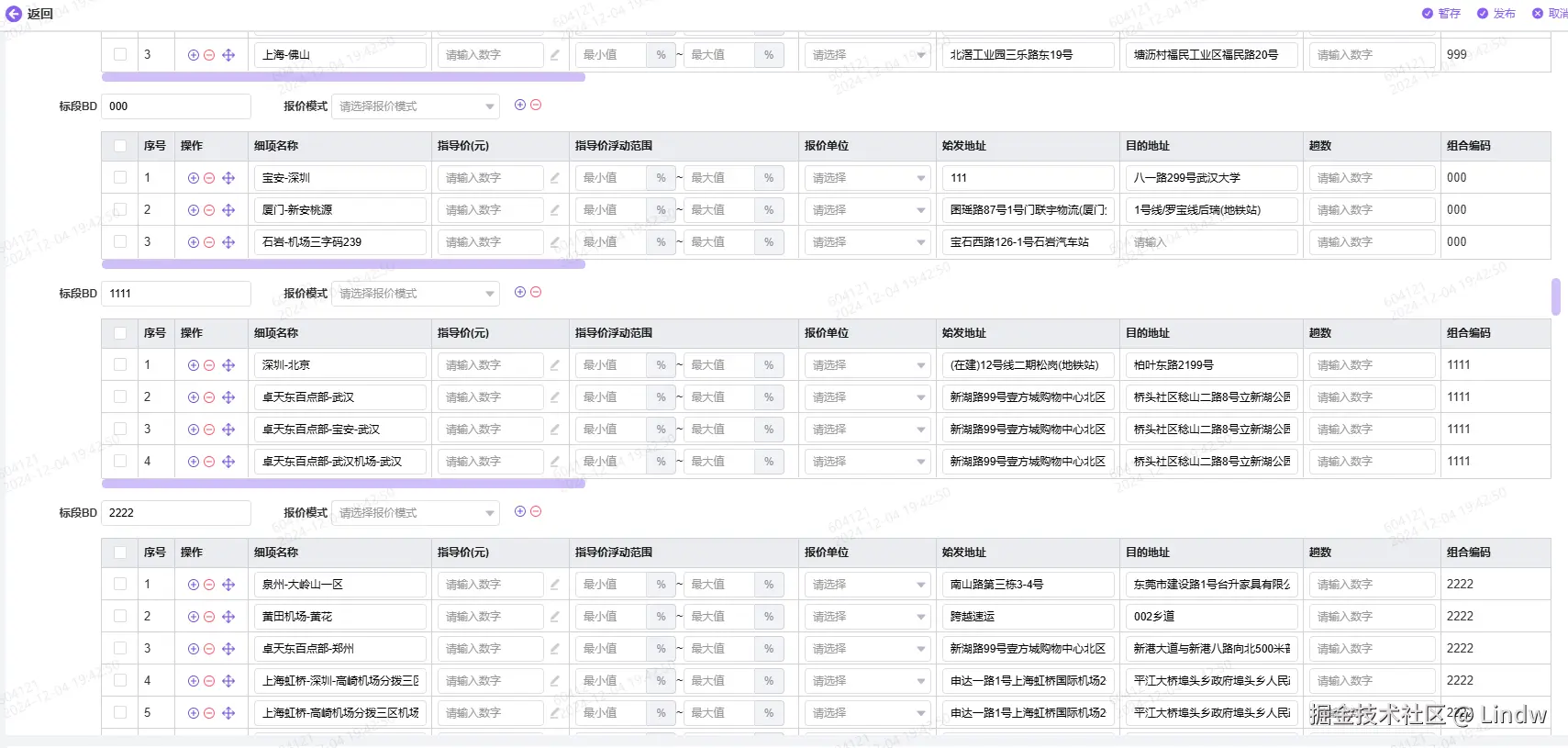Click 返回 to go back

click(30, 14)
